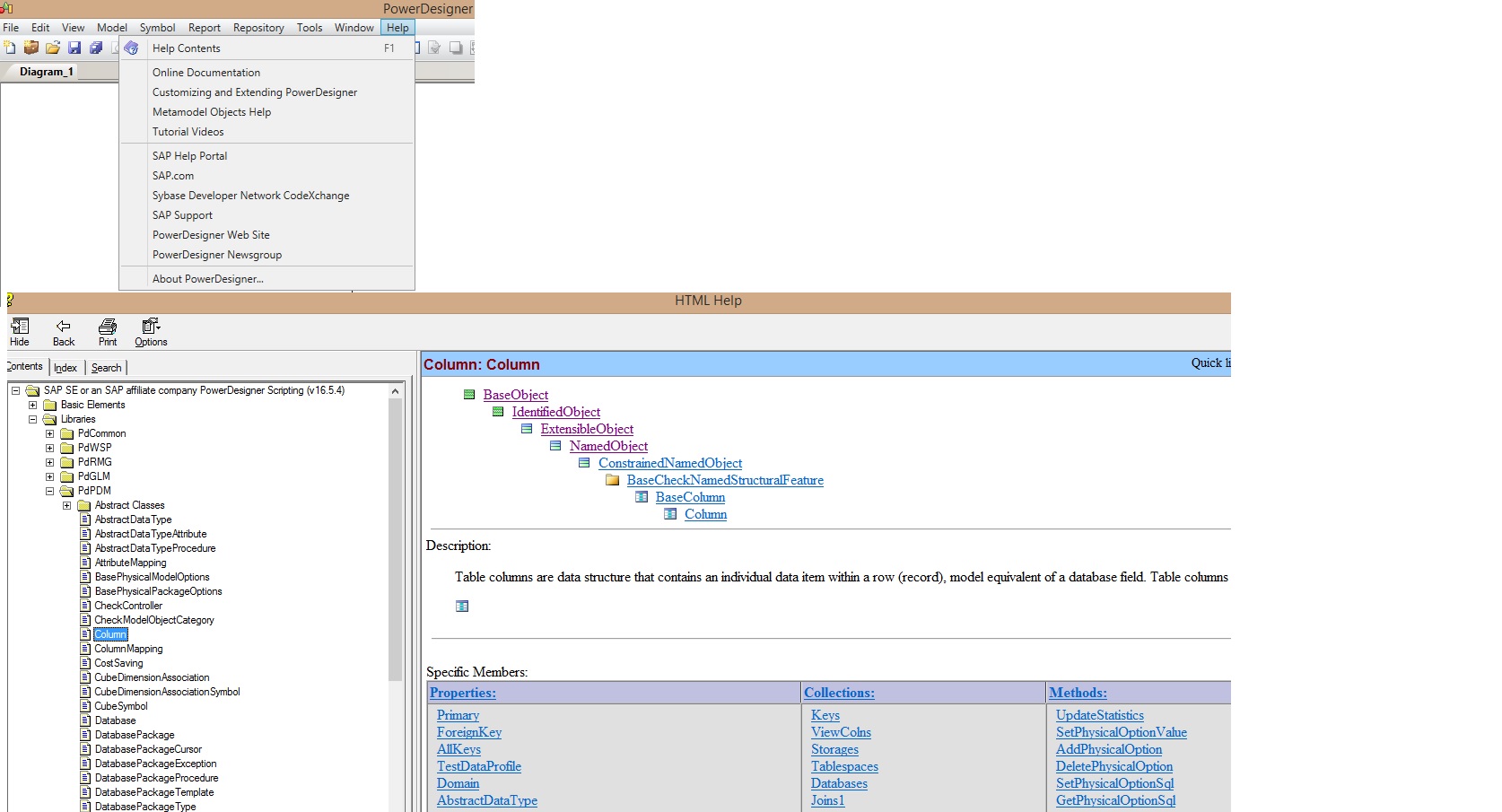Screen dimensions: 1502x812
Task: Collapse the PowerDesigner Scripting root node
Action: coord(15,390)
